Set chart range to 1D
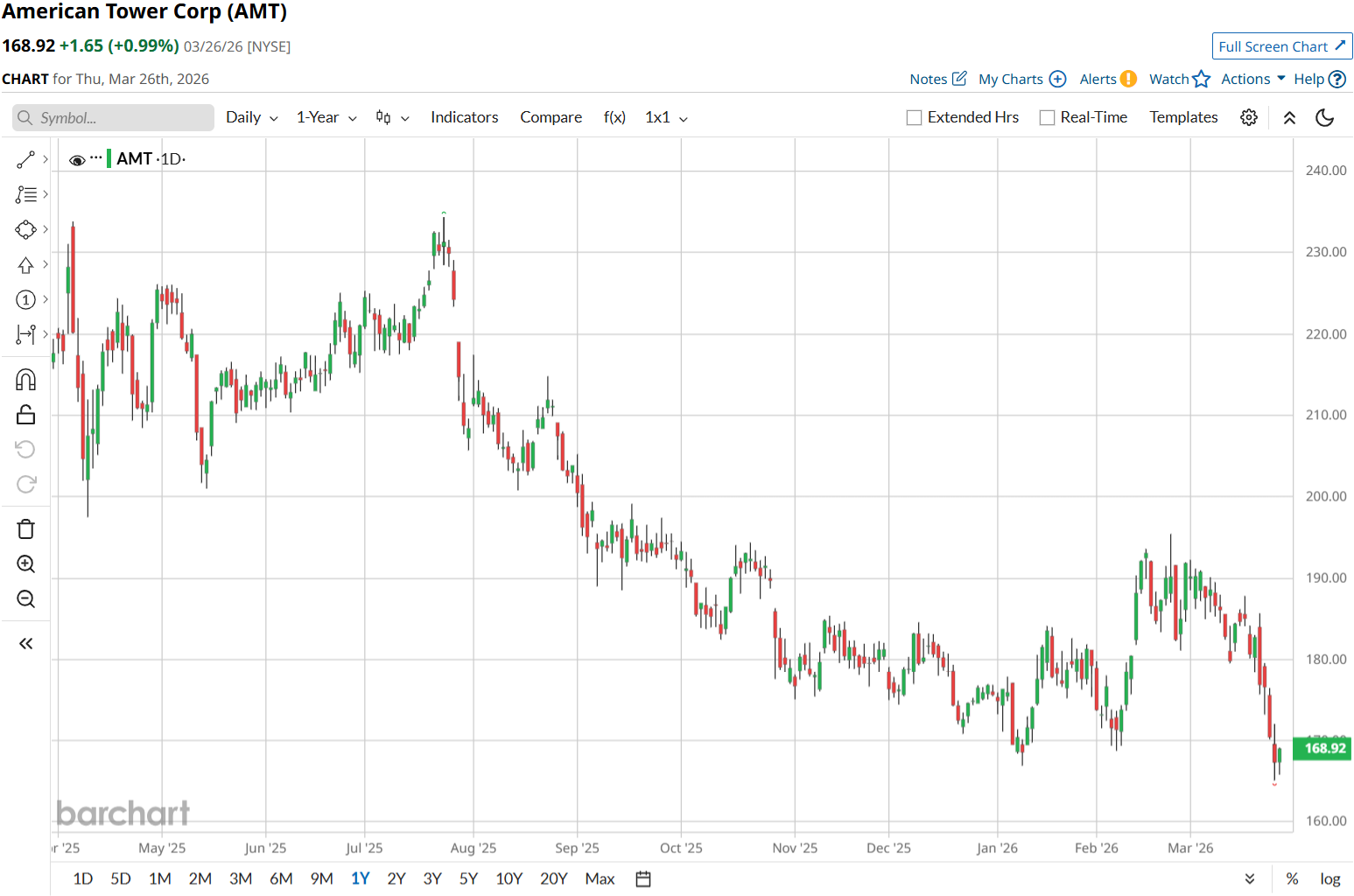 [83, 878]
